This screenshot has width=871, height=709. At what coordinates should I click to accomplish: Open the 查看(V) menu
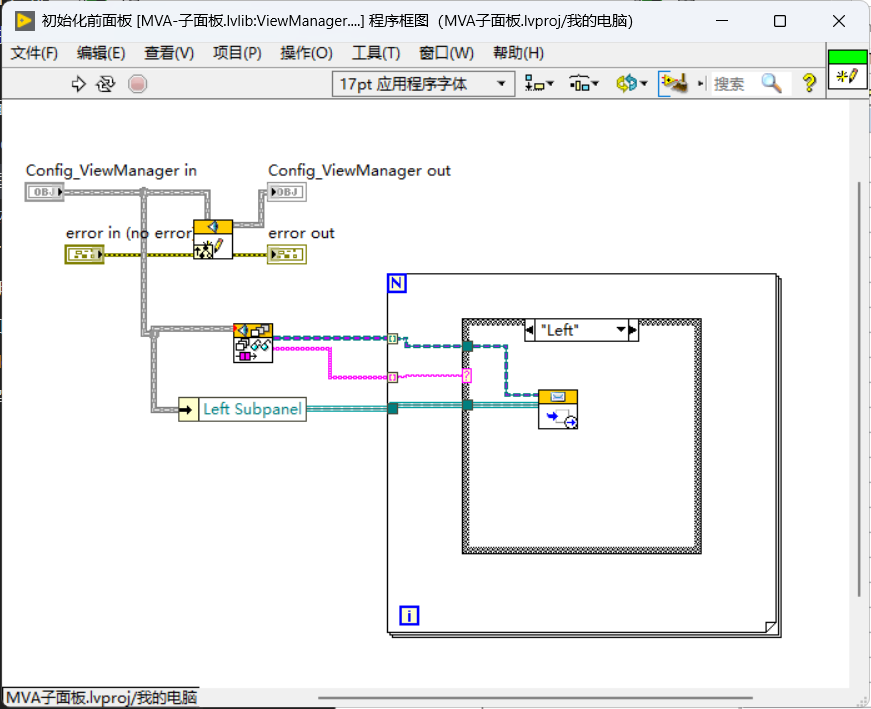point(169,53)
